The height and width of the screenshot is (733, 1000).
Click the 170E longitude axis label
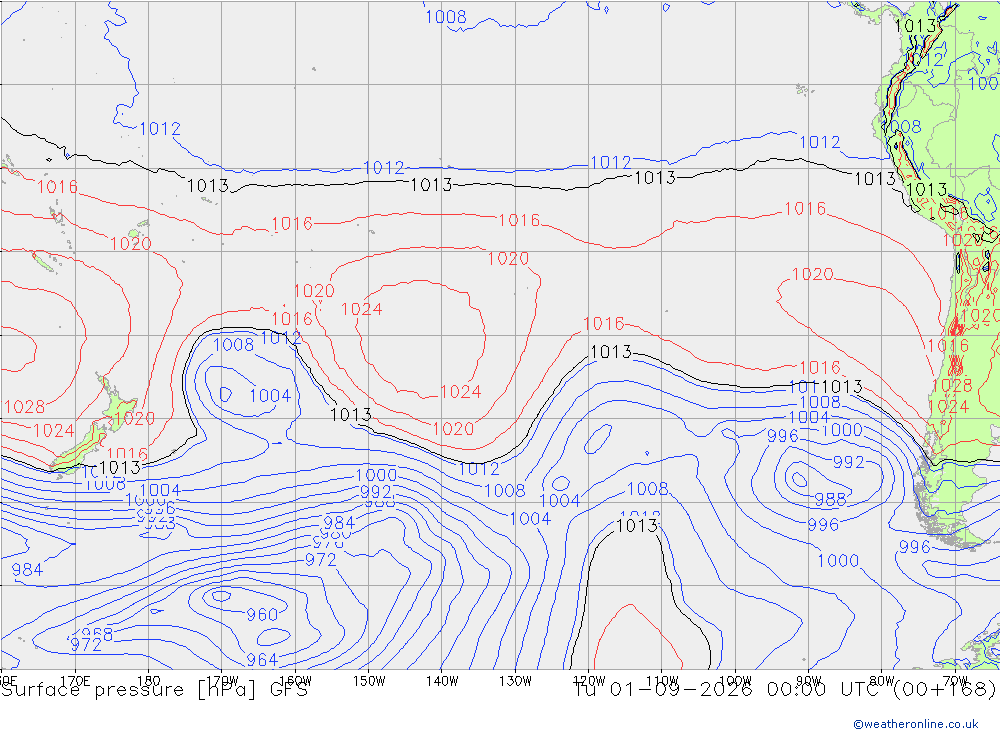[75, 681]
